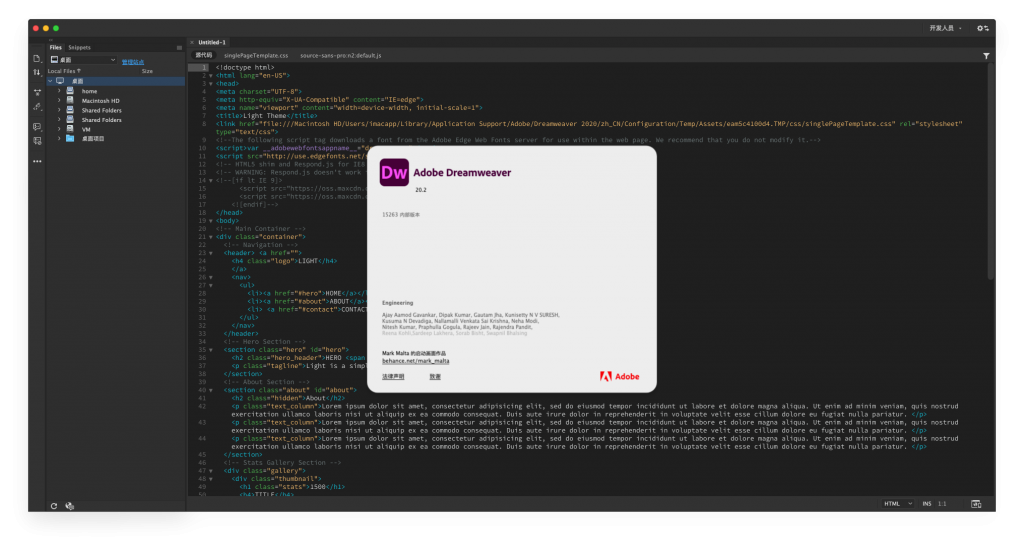The height and width of the screenshot is (549, 1024).
Task: Click the file transfer up-down arrows icon
Action: pyautogui.click(x=37, y=72)
